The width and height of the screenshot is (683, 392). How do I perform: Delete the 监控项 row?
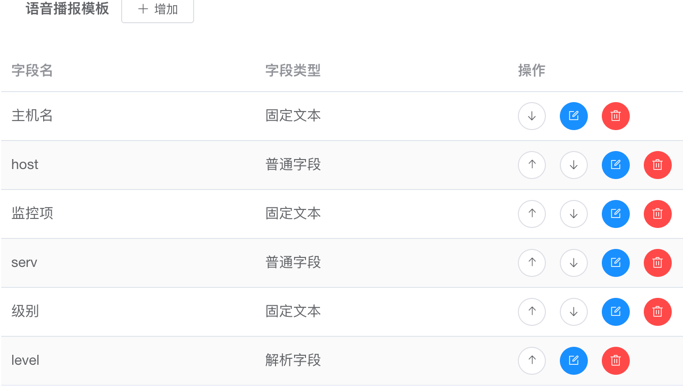point(657,213)
